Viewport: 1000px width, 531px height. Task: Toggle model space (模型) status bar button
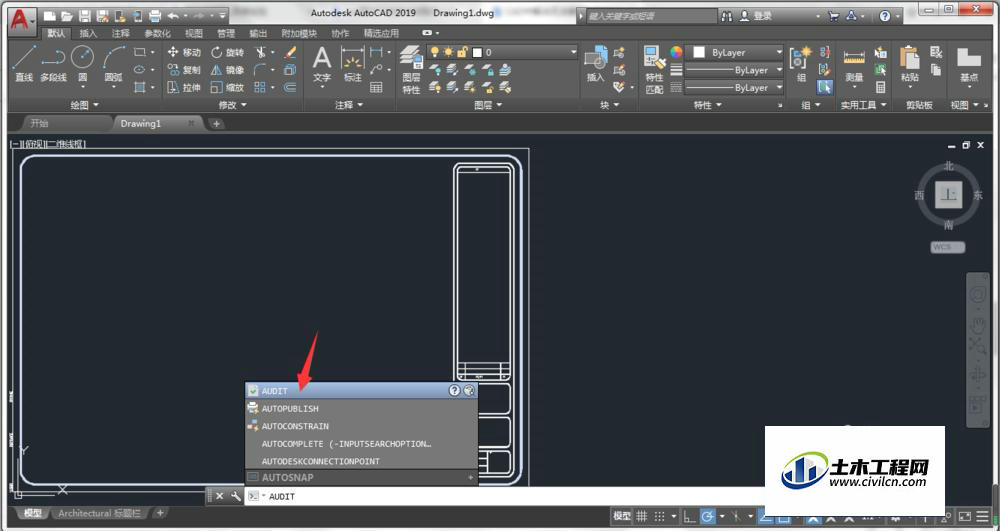tap(622, 516)
